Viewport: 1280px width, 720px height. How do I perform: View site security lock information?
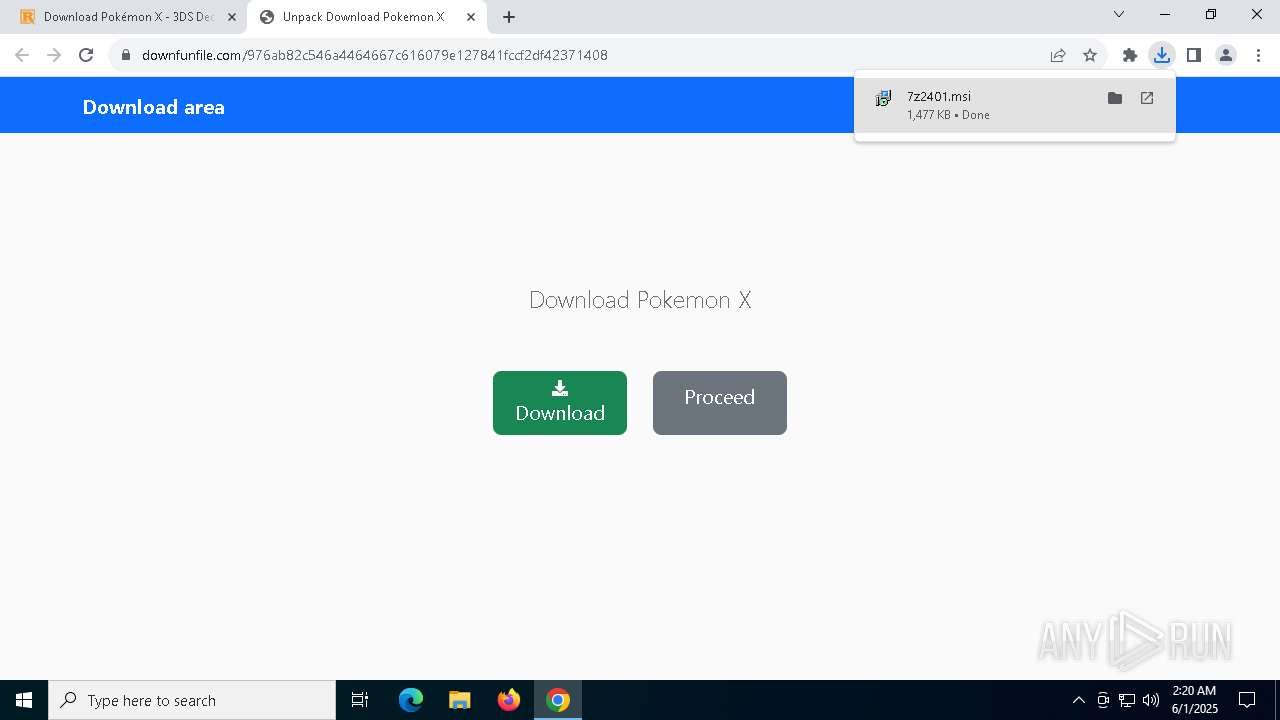click(126, 55)
